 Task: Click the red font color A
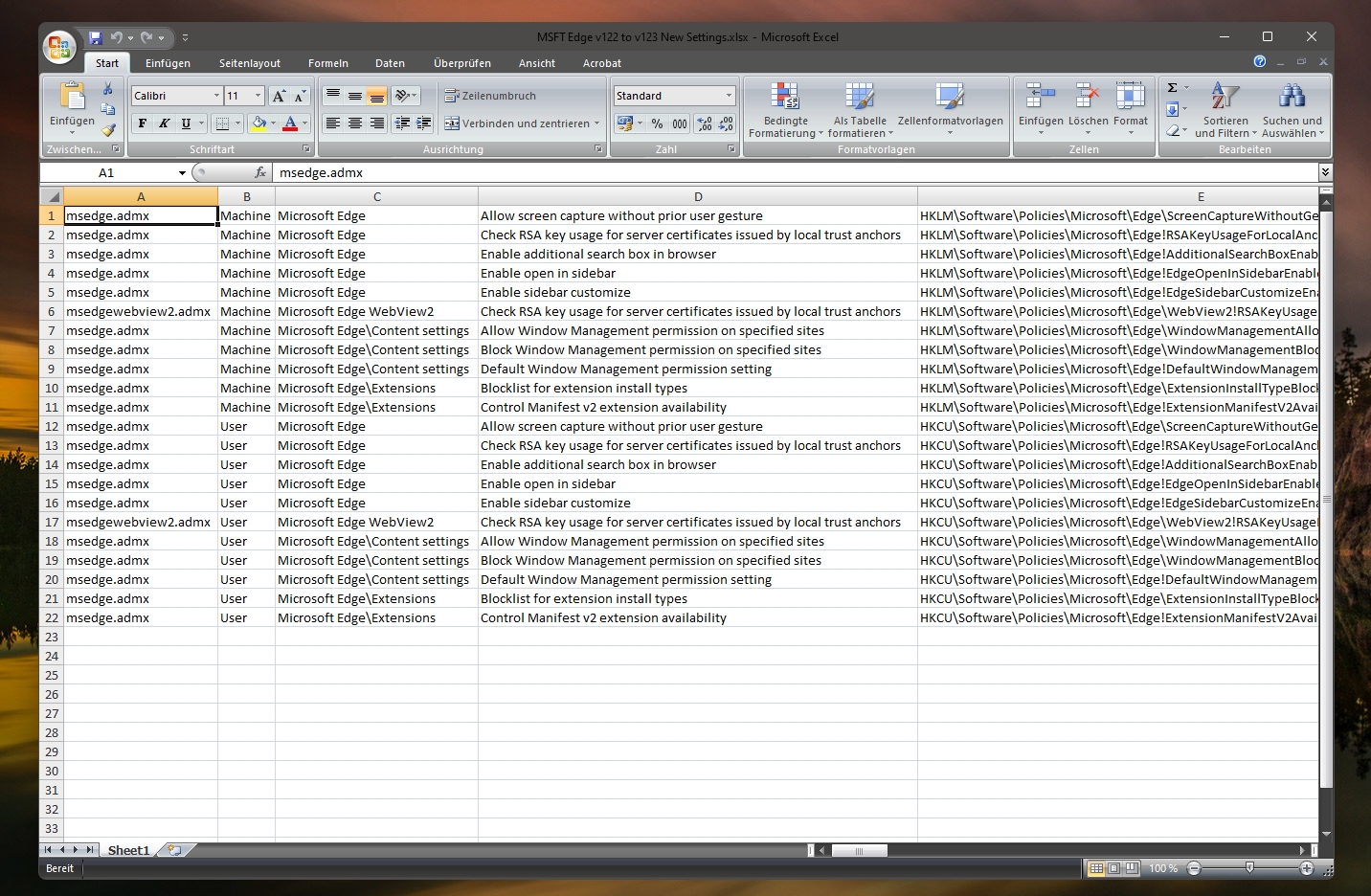pyautogui.click(x=290, y=123)
